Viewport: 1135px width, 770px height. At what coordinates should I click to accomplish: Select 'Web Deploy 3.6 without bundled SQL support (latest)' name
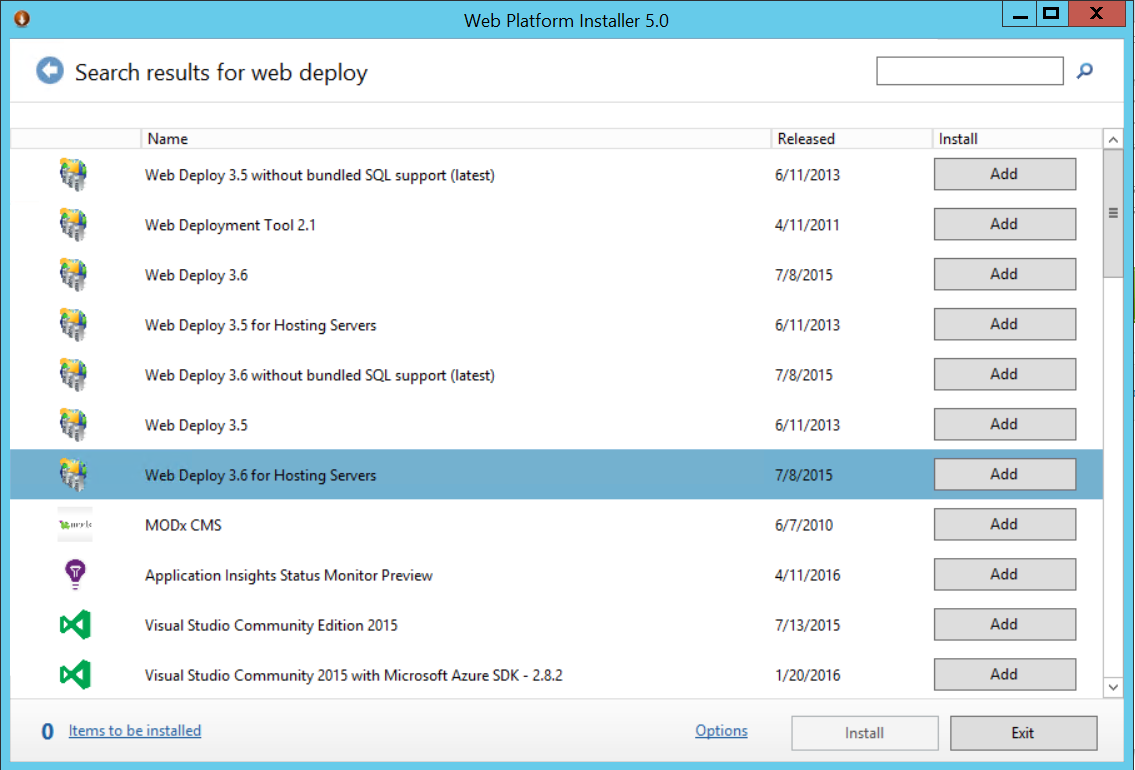(320, 375)
